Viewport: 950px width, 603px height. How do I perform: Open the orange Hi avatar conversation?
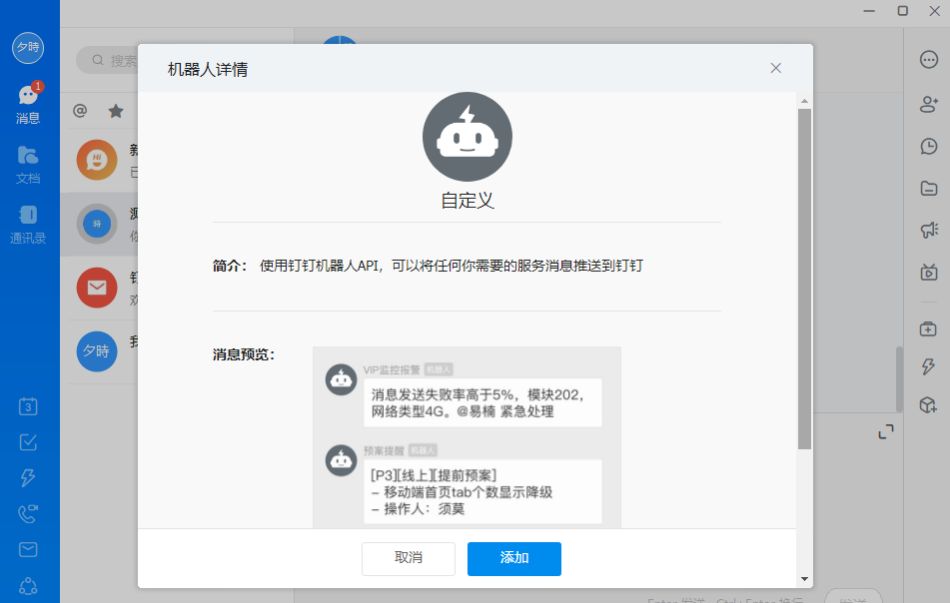[97, 160]
